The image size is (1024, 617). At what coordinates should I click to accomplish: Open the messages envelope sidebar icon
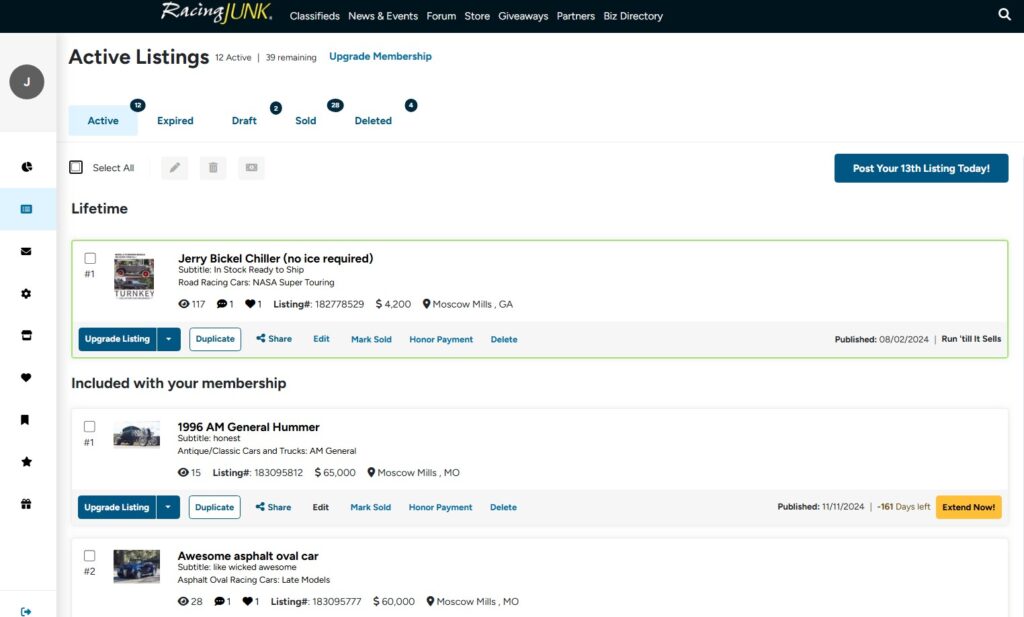(x=26, y=251)
